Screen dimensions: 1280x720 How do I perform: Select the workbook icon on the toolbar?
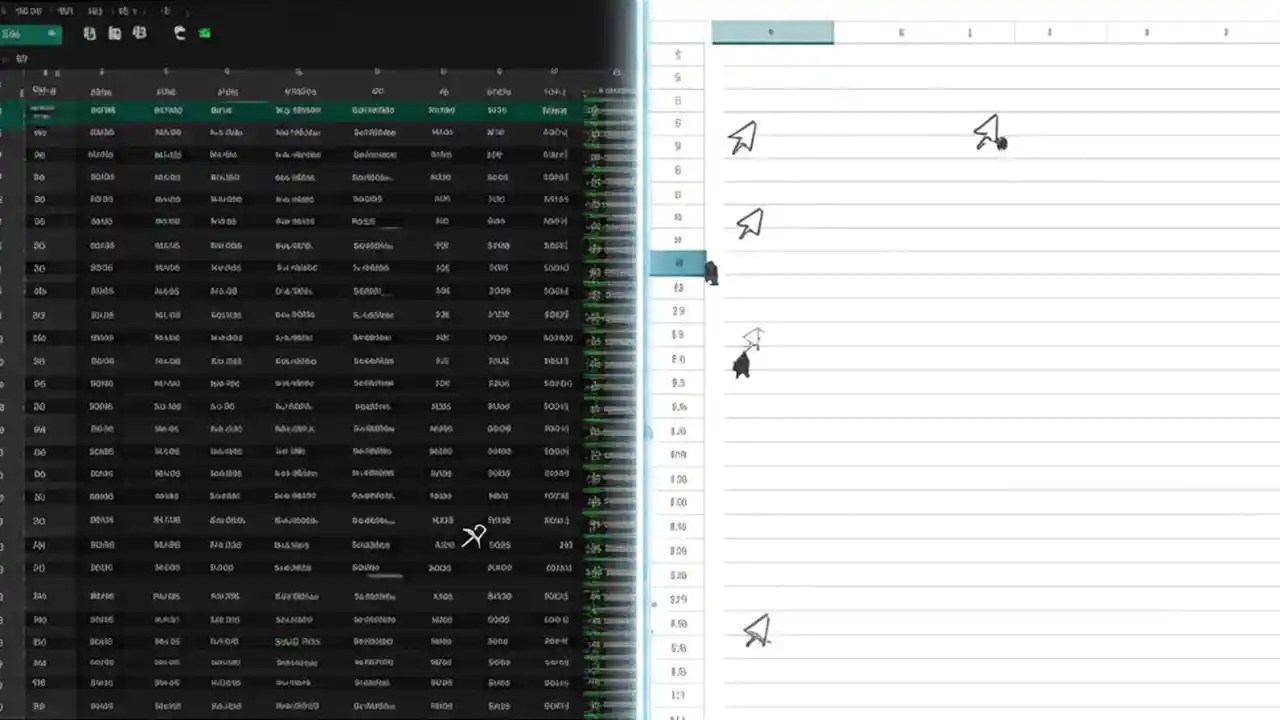coord(139,33)
